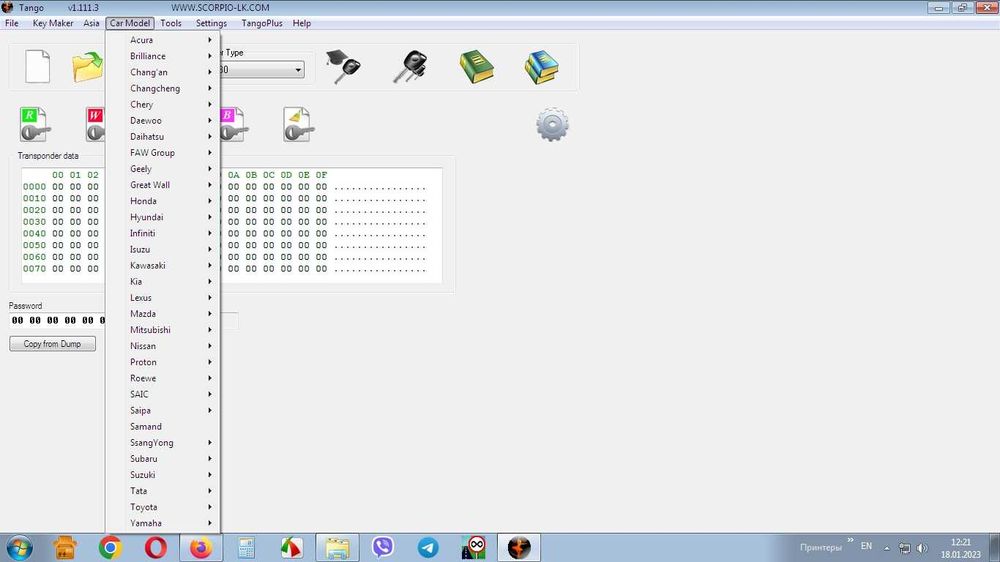Expand the Hyundai submenu
This screenshot has width=1000, height=562.
pos(163,217)
